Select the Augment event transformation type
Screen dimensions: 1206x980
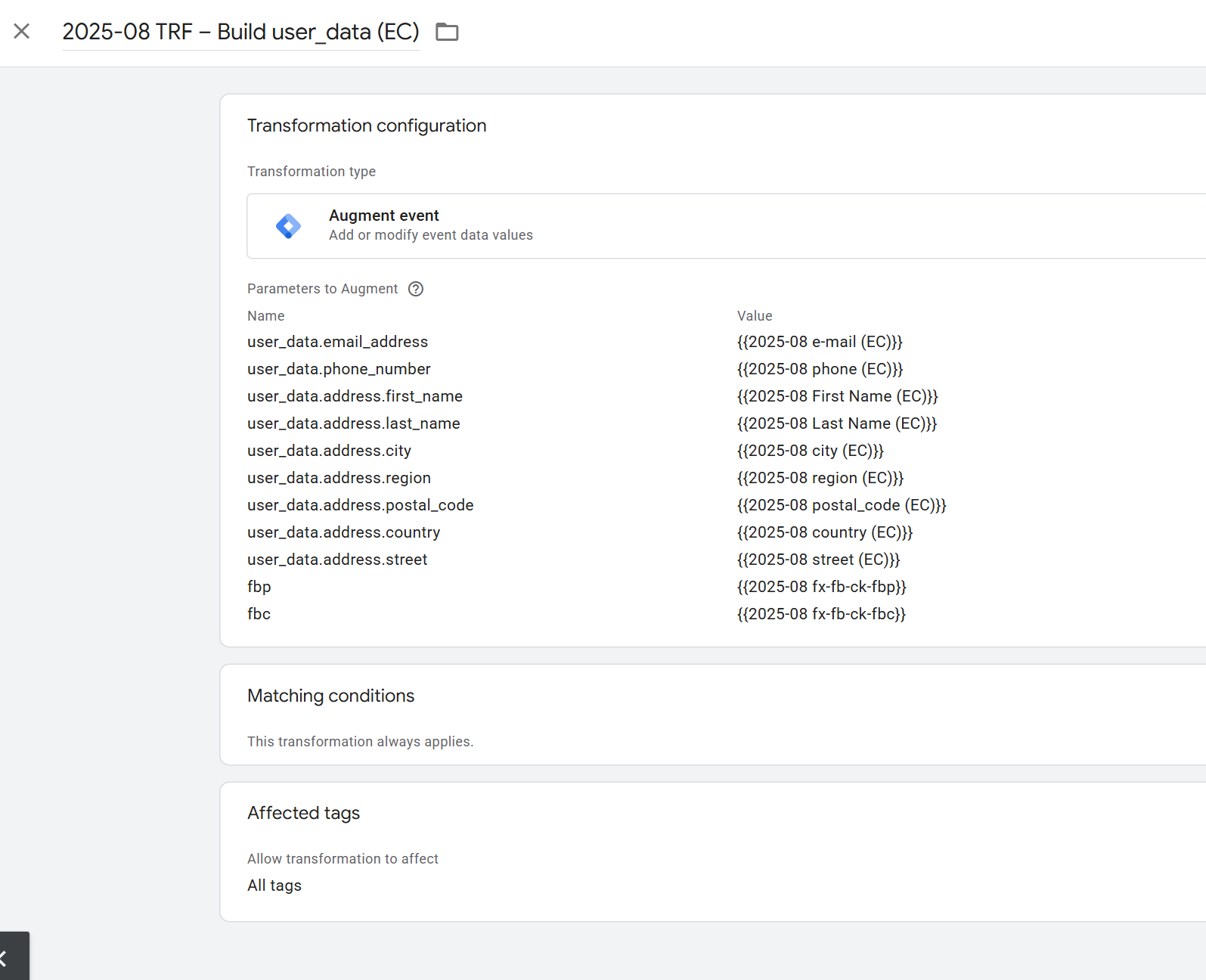click(430, 225)
